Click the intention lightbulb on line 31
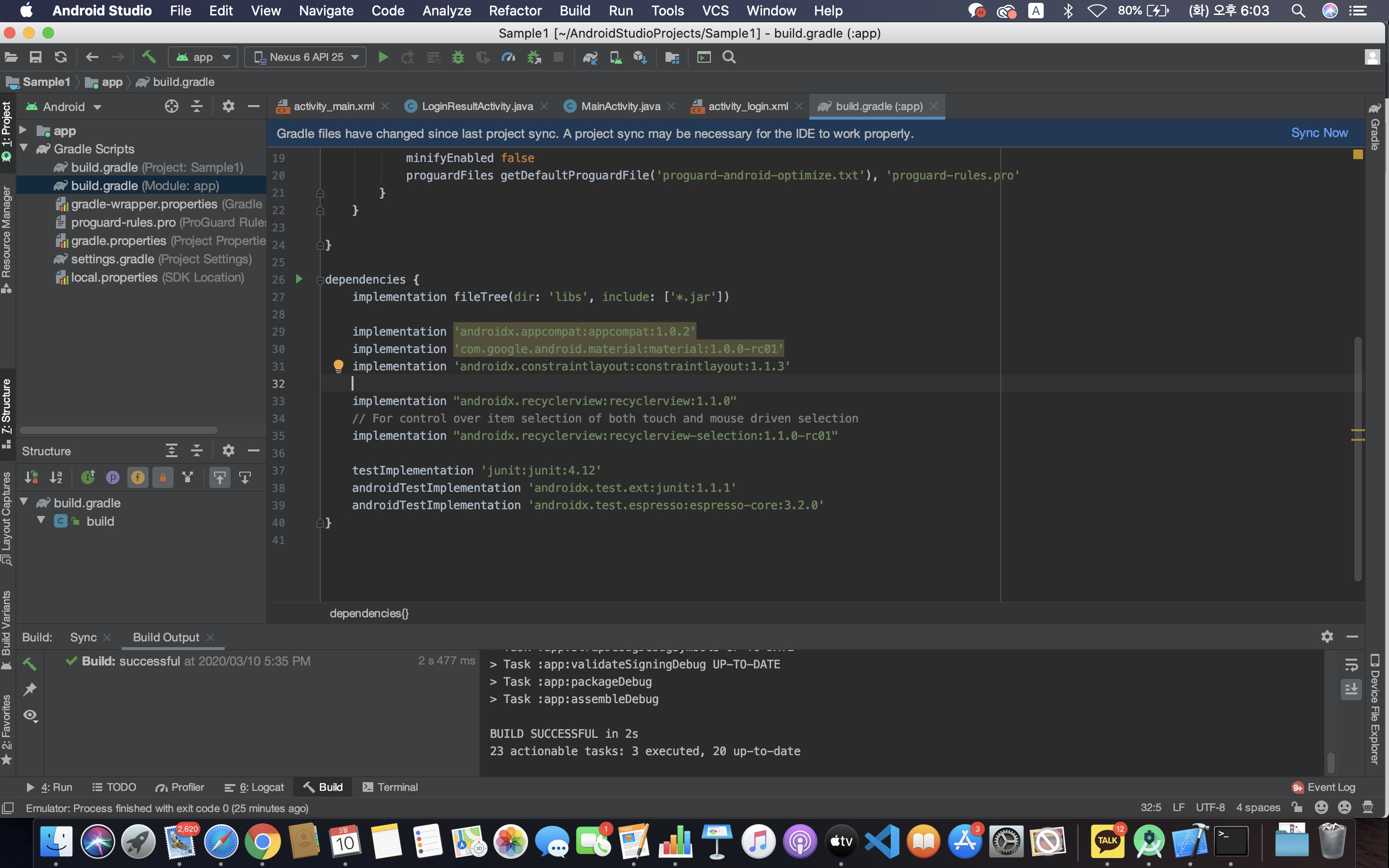This screenshot has height=868, width=1389. click(x=338, y=366)
